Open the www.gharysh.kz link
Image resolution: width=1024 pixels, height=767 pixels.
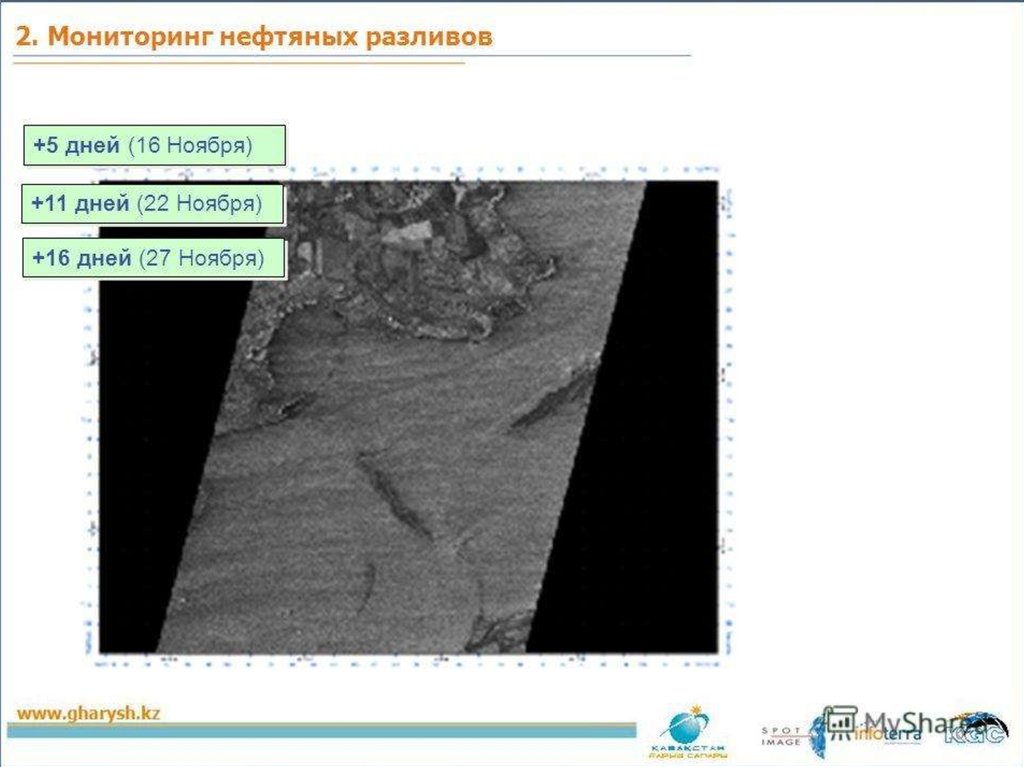tap(88, 713)
